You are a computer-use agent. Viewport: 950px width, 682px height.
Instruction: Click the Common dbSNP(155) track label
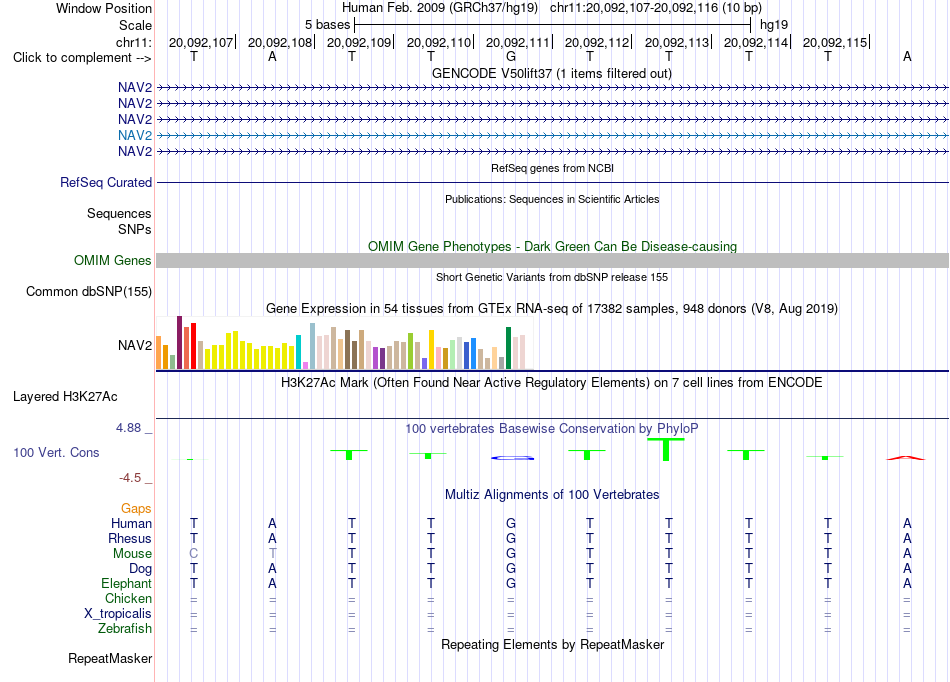click(88, 291)
